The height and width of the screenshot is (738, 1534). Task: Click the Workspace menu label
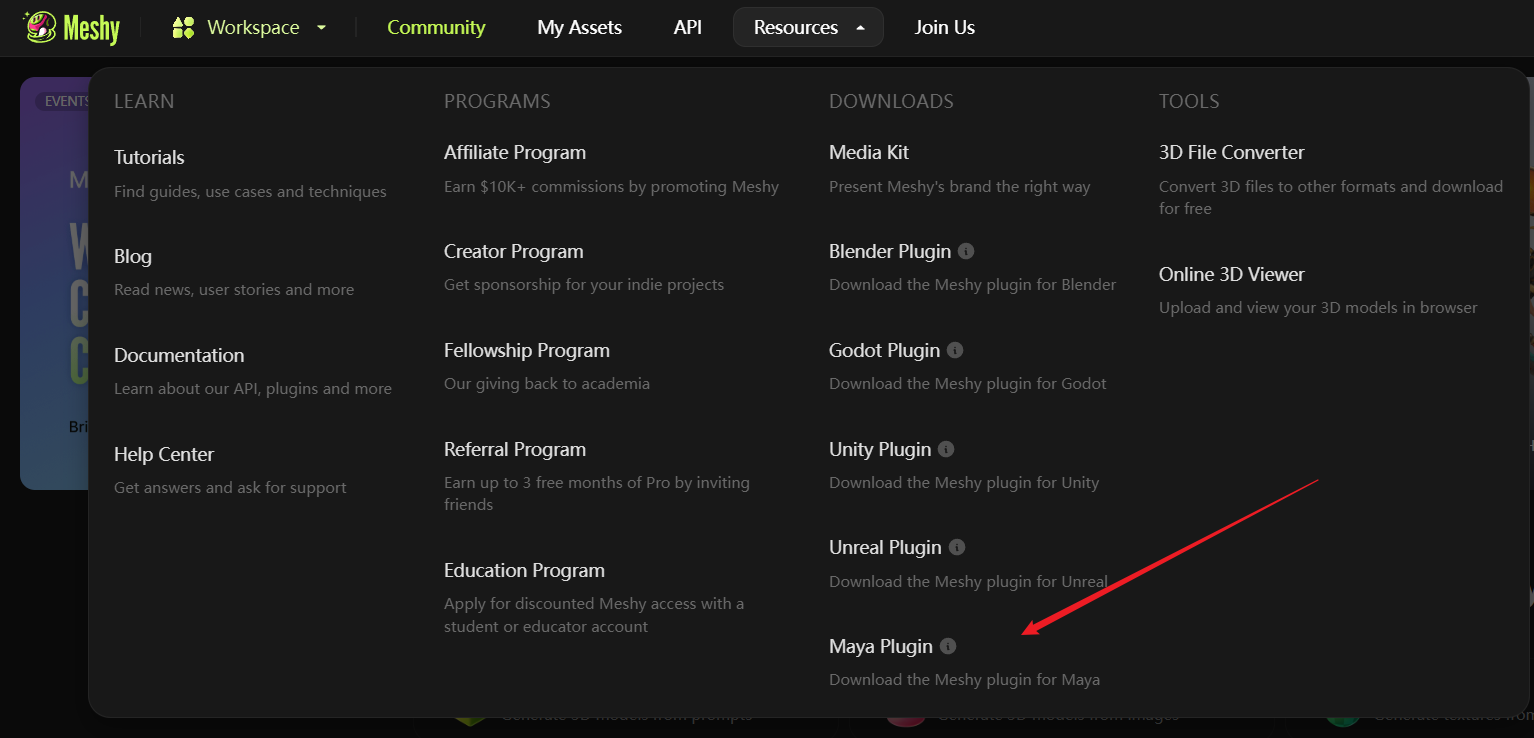(x=253, y=27)
